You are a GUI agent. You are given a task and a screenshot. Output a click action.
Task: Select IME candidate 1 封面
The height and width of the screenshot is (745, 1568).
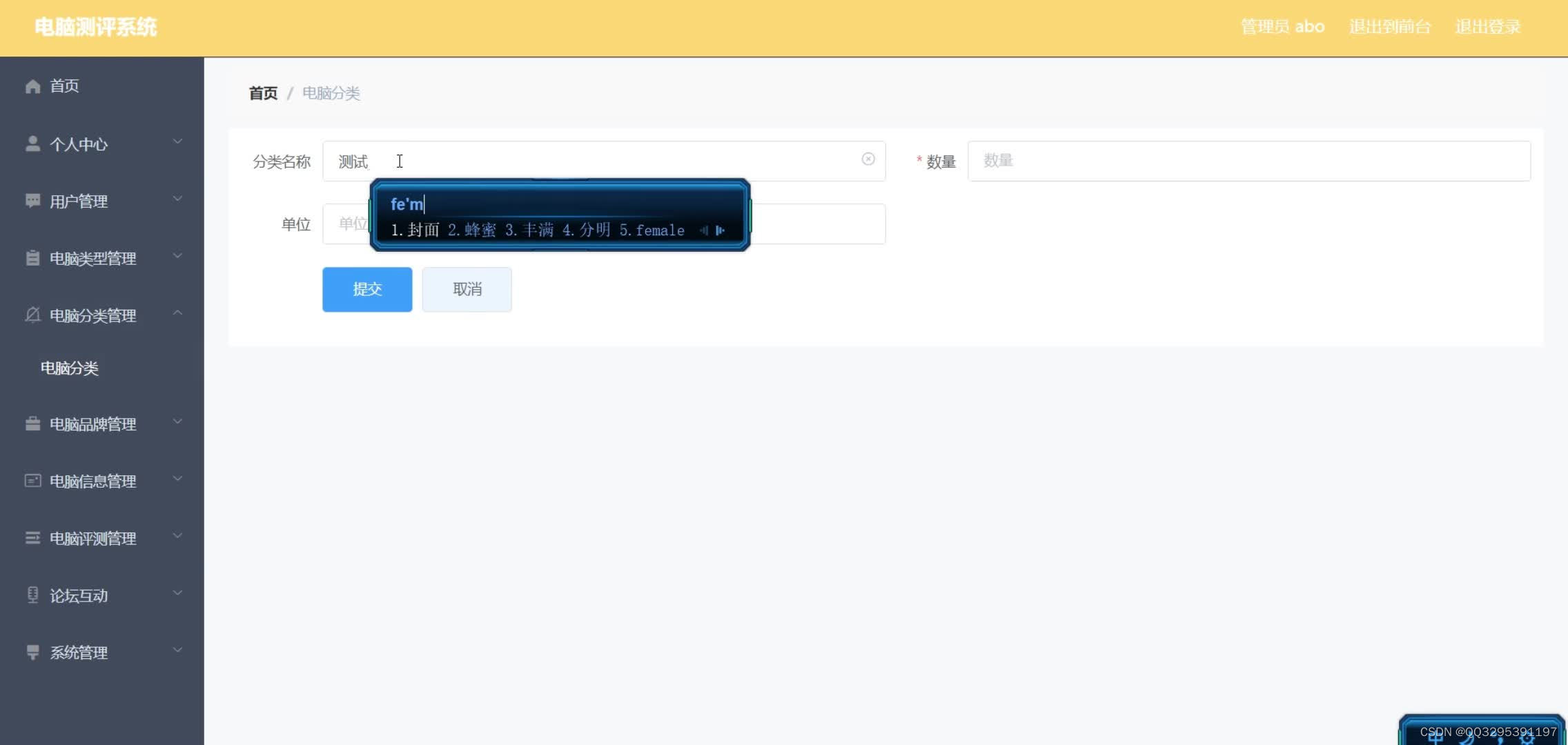[415, 230]
